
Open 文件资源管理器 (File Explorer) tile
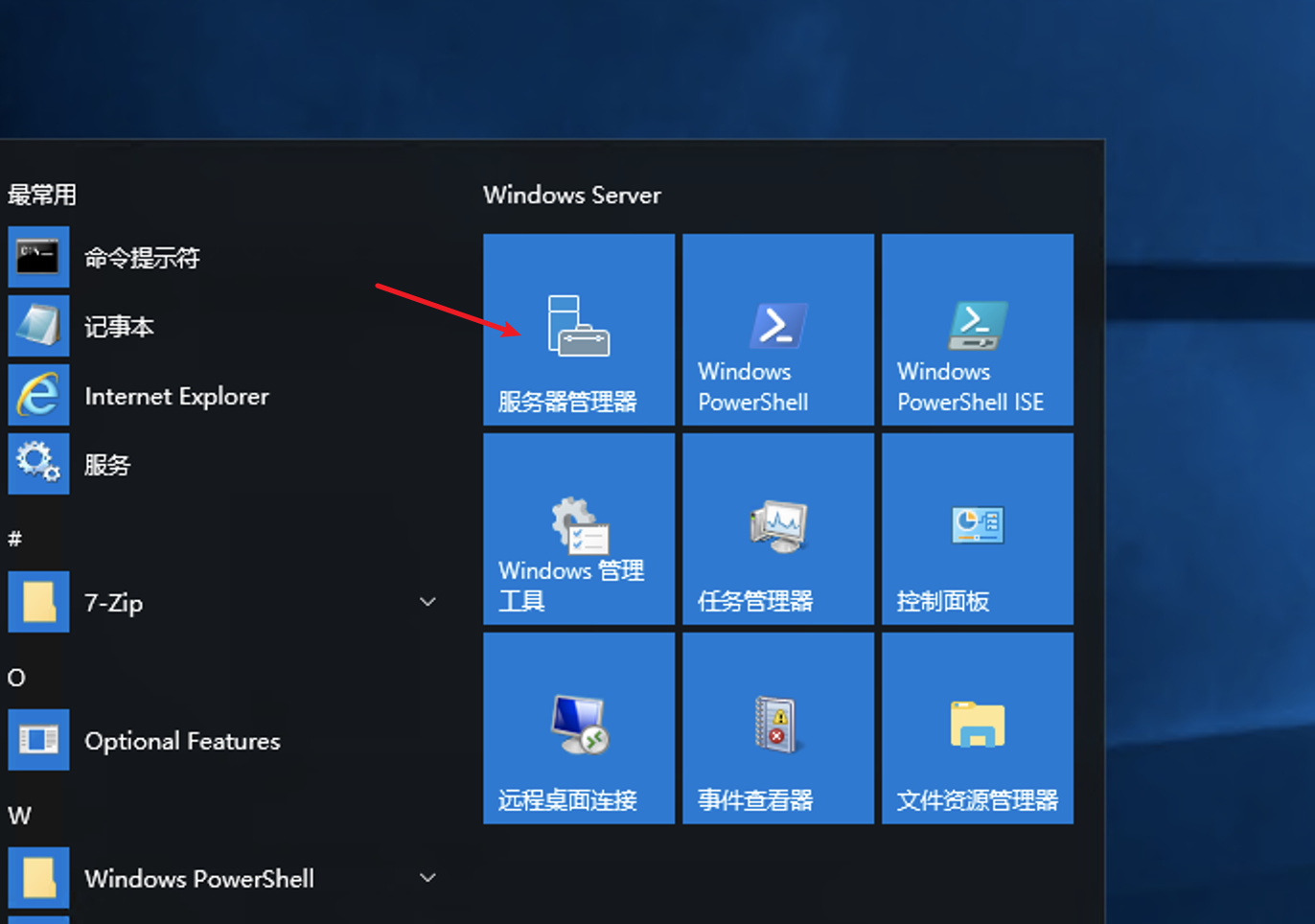coord(977,728)
